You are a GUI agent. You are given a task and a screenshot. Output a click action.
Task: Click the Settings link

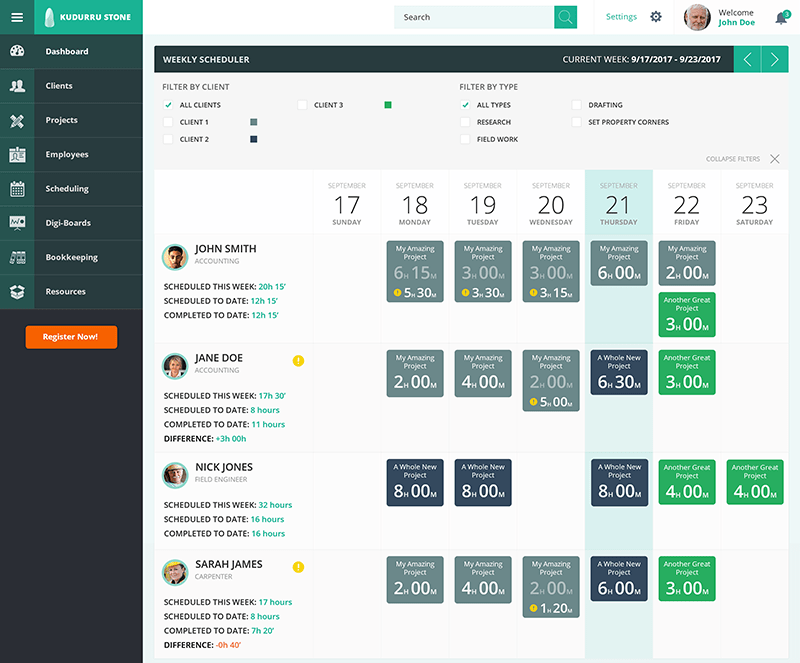click(621, 17)
